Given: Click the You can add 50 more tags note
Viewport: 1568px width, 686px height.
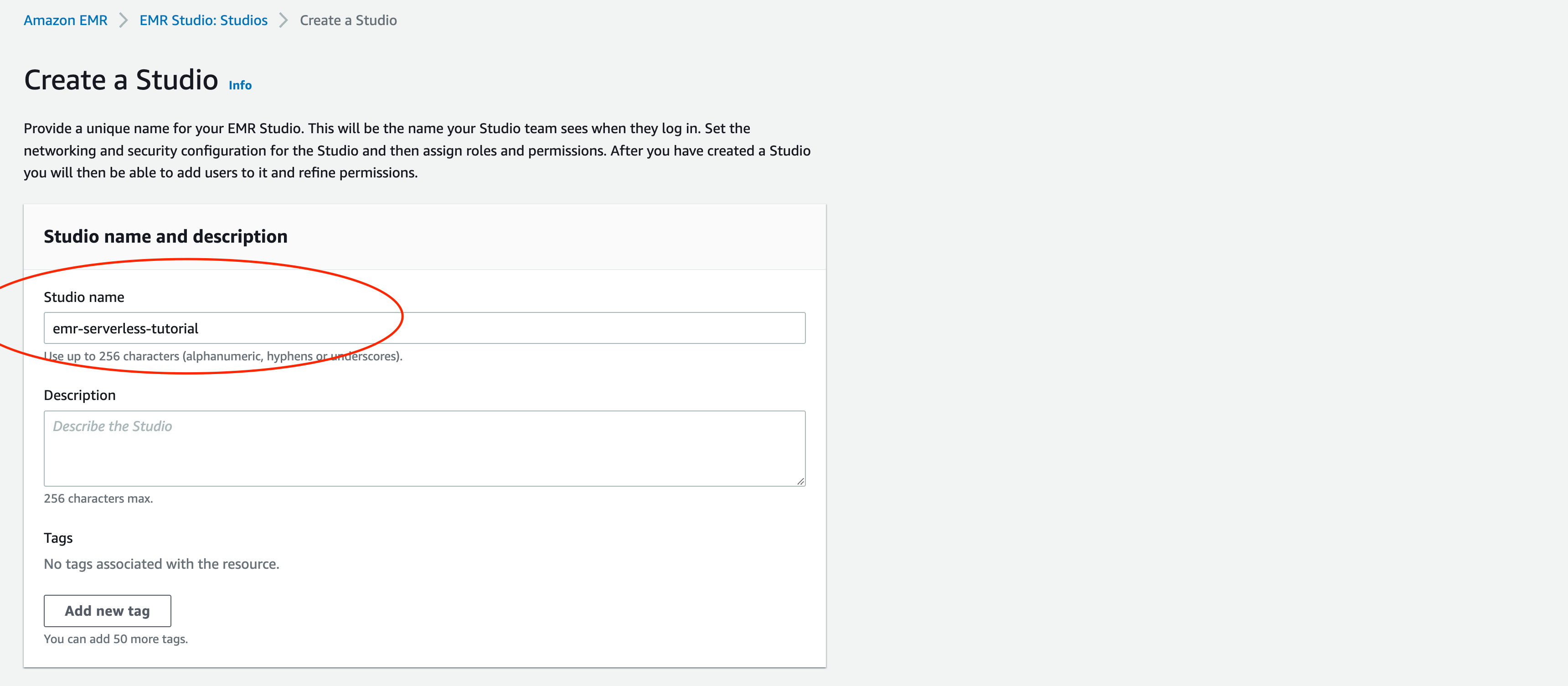Looking at the screenshot, I should tap(116, 639).
